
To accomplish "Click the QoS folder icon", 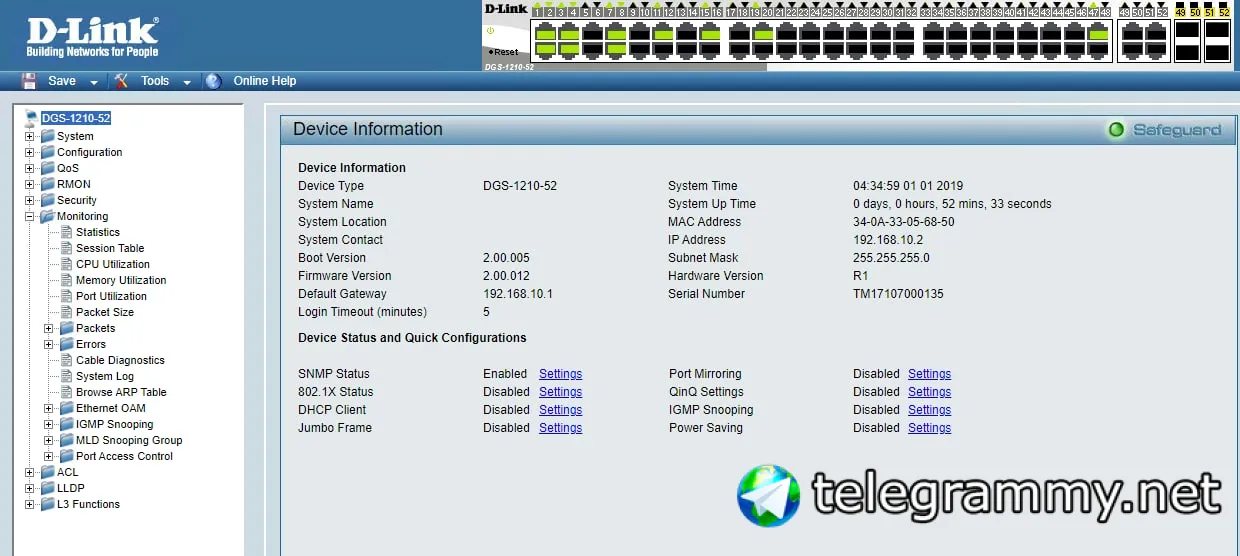I will point(47,168).
